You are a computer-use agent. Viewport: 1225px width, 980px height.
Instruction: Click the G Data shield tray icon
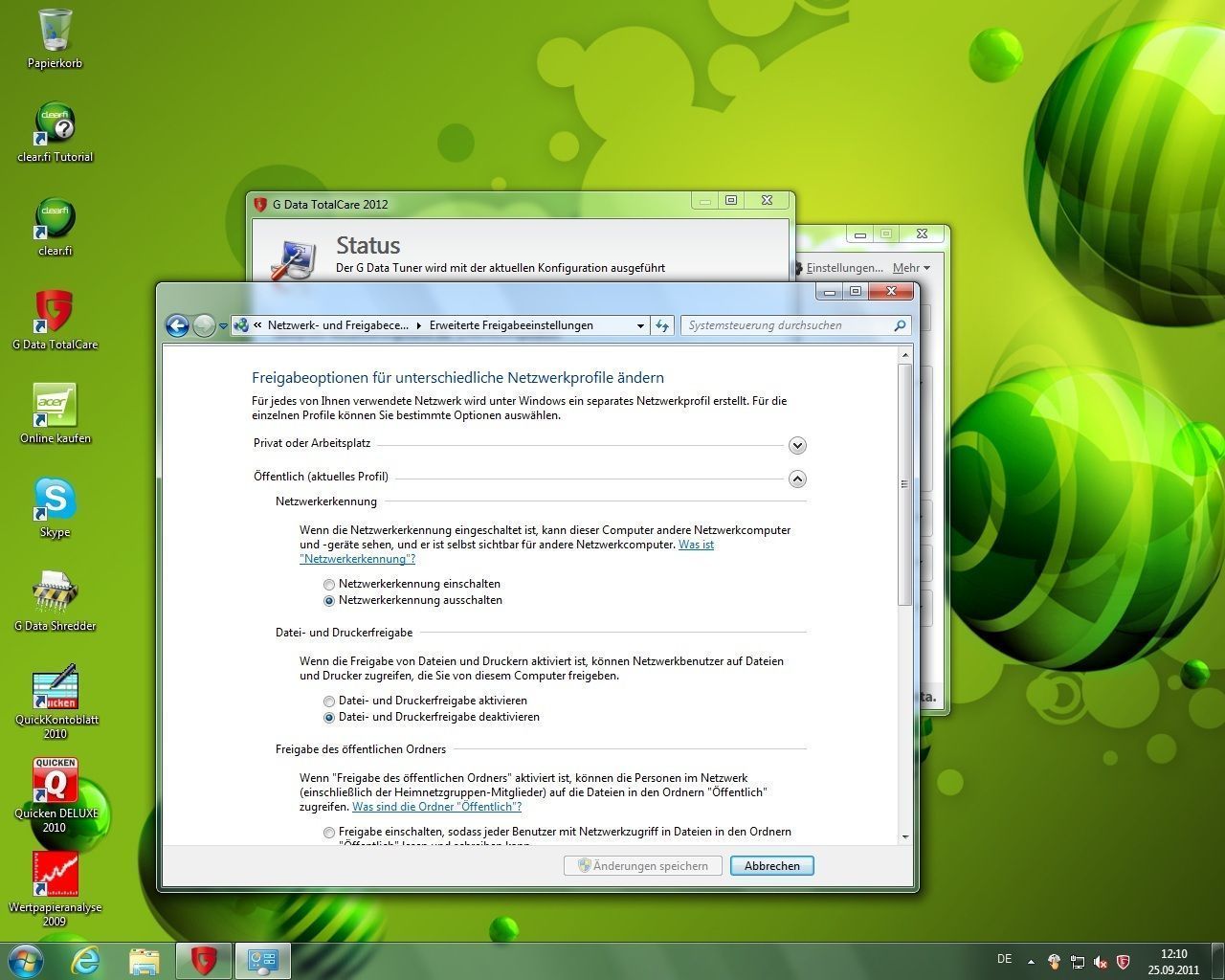tap(1124, 962)
